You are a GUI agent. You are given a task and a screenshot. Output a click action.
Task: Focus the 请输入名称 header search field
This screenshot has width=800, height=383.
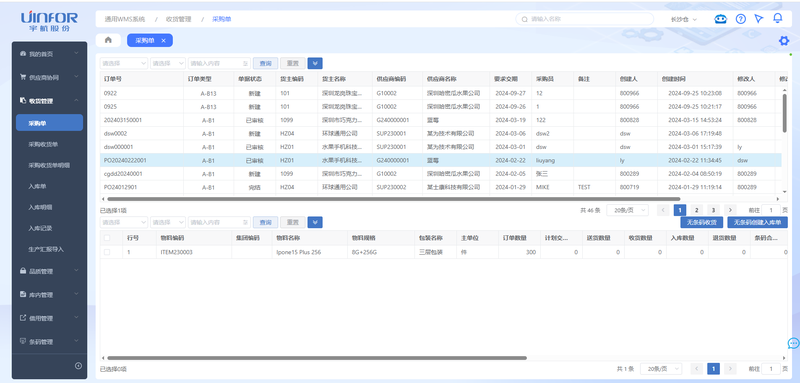tap(585, 19)
